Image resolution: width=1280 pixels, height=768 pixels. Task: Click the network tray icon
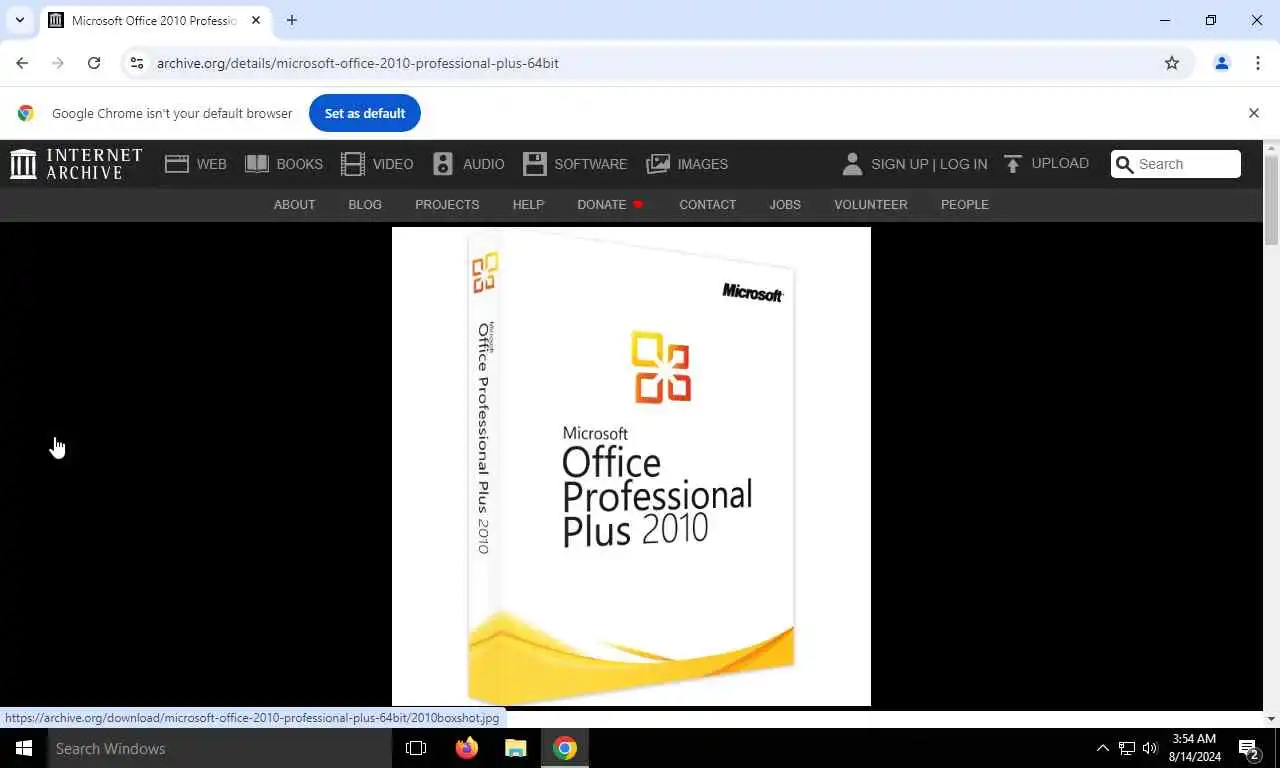[1127, 748]
